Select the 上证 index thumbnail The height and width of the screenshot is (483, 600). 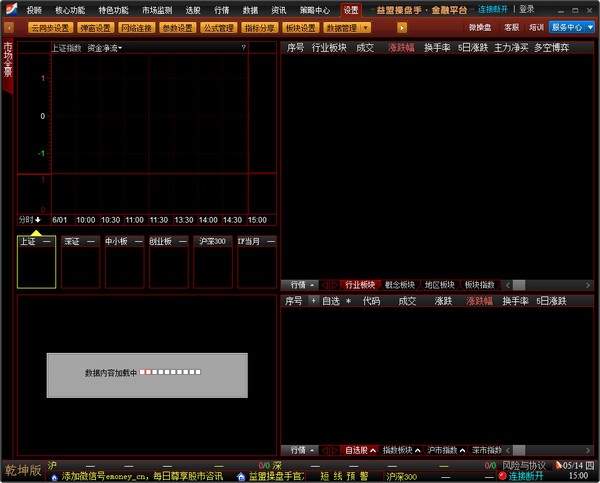click(x=36, y=262)
